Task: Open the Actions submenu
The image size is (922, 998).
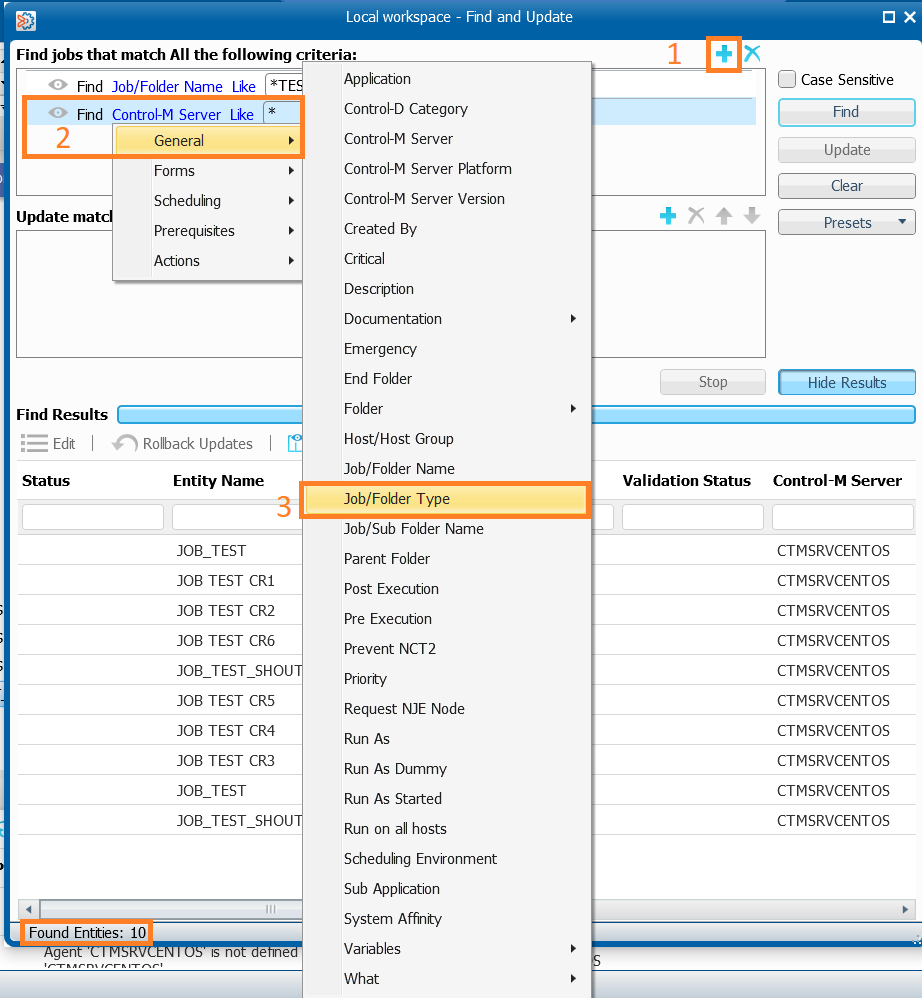Action: coord(207,260)
